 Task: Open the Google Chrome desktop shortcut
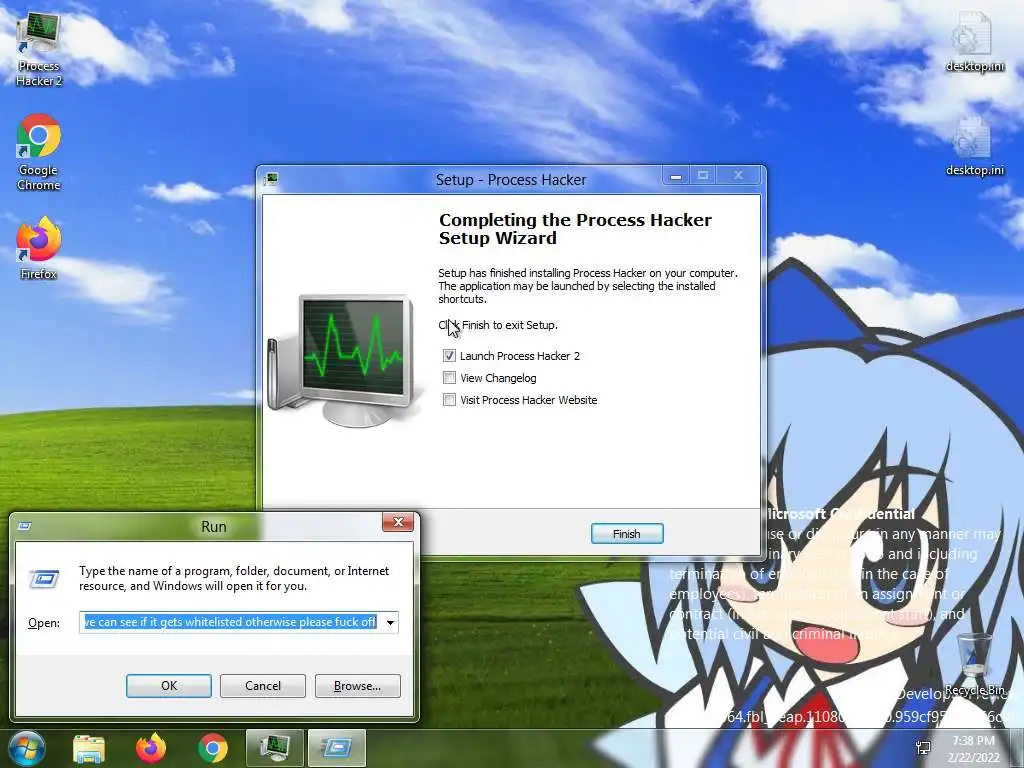click(x=39, y=152)
